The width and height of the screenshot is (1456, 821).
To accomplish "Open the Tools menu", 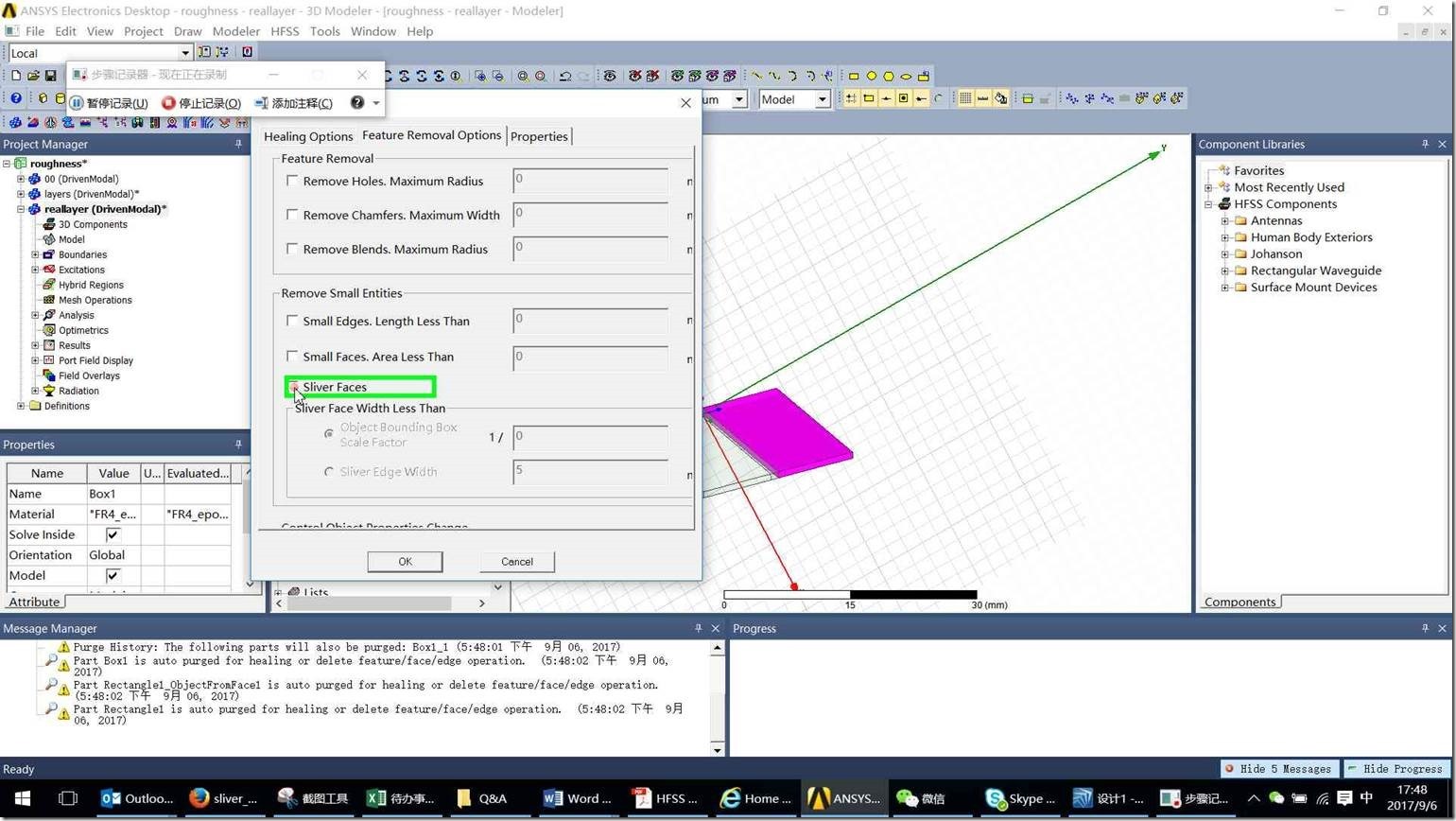I will point(324,31).
